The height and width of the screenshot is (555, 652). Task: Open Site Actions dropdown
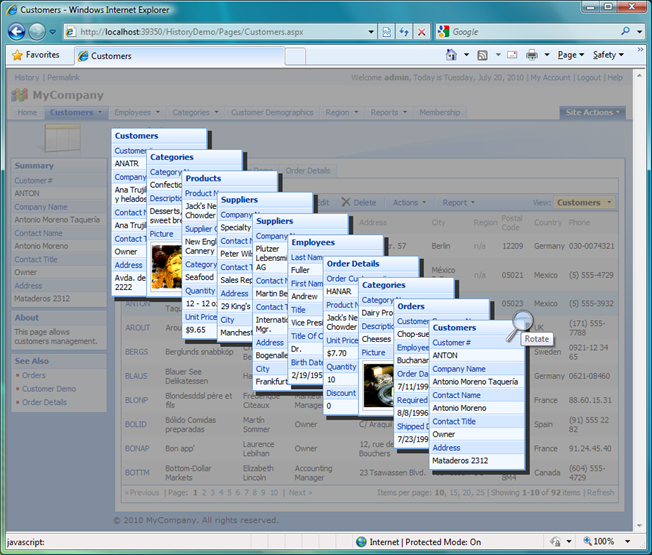592,113
